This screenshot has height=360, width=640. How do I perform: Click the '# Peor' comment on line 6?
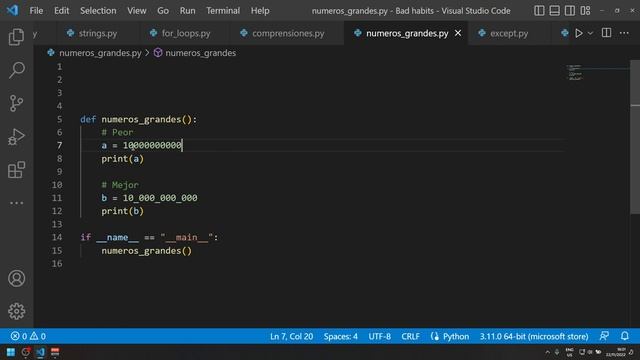(x=117, y=132)
